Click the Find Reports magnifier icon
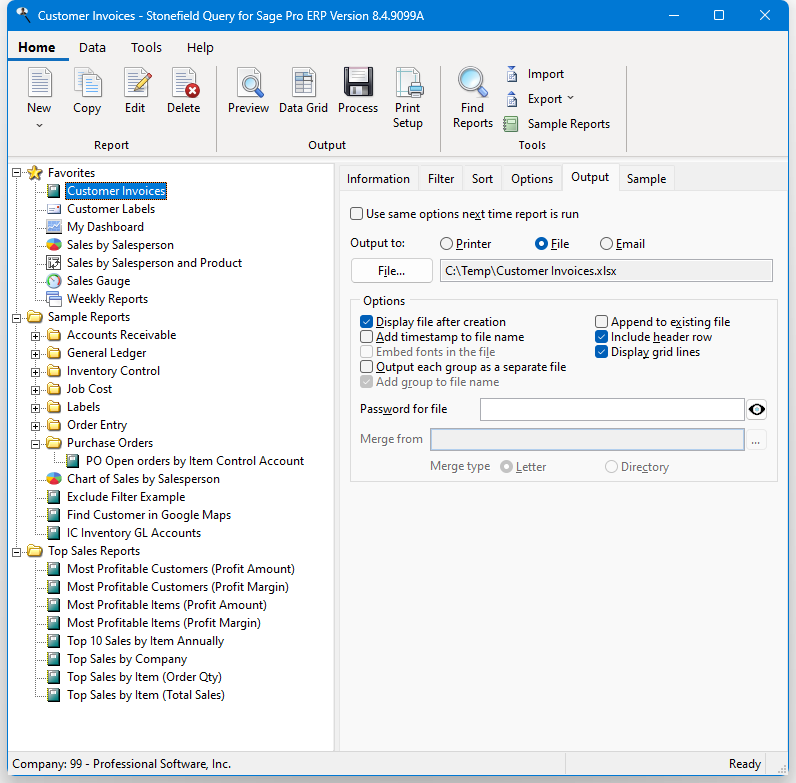The width and height of the screenshot is (796, 783). [473, 82]
